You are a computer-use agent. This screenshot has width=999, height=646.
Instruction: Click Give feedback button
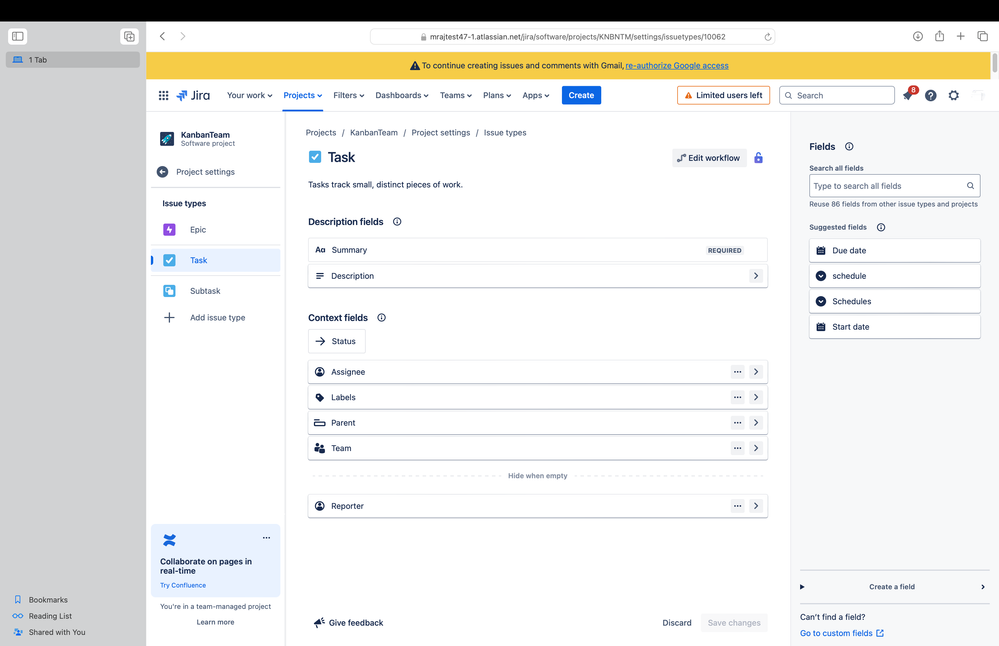349,623
